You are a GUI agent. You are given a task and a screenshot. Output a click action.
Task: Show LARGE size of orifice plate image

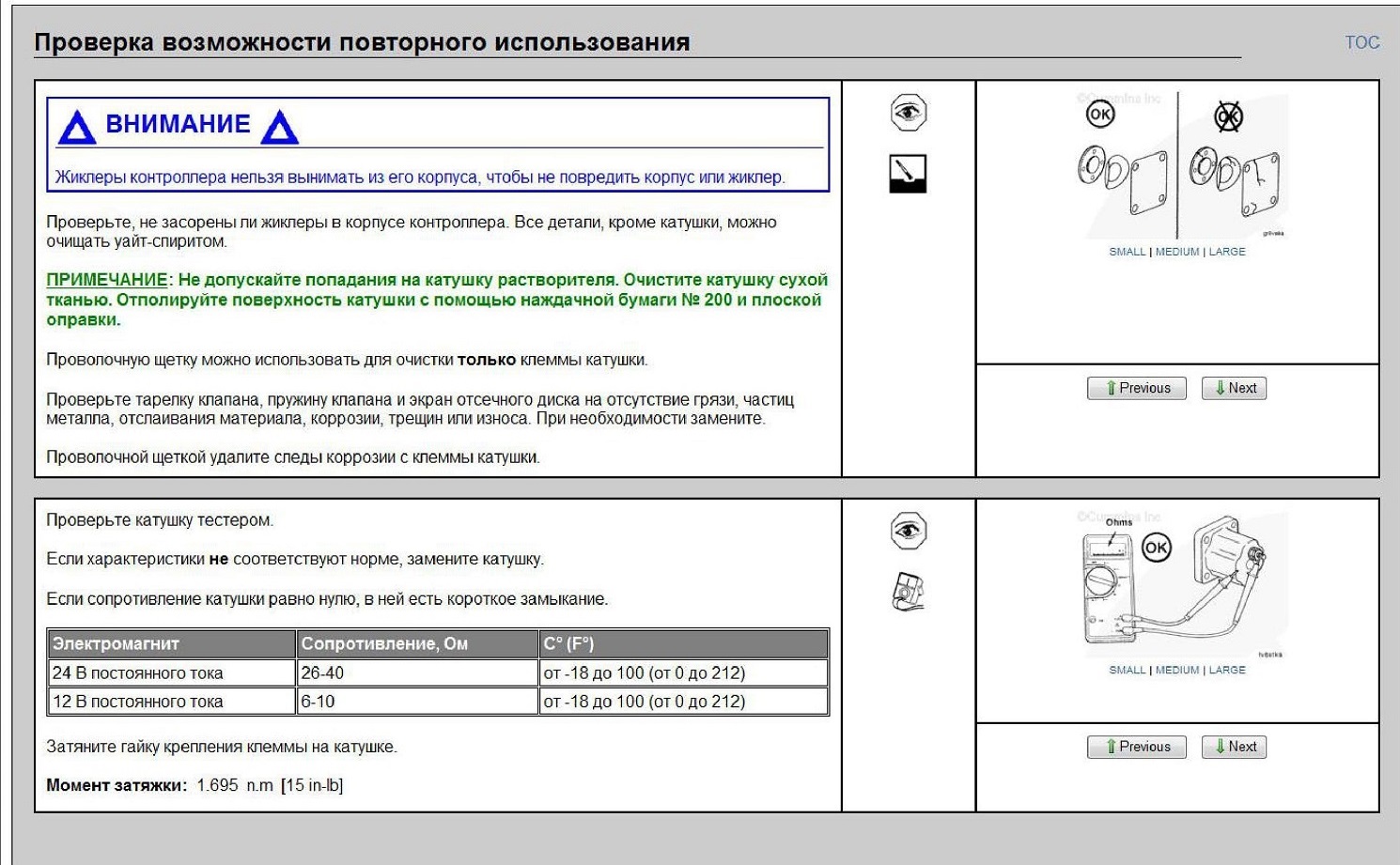1227,252
